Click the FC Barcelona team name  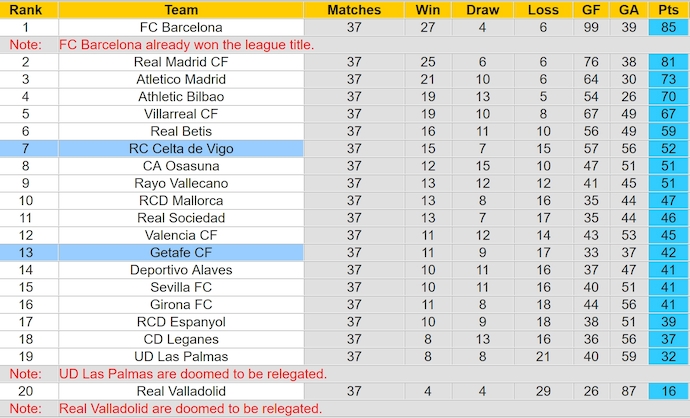181,27
